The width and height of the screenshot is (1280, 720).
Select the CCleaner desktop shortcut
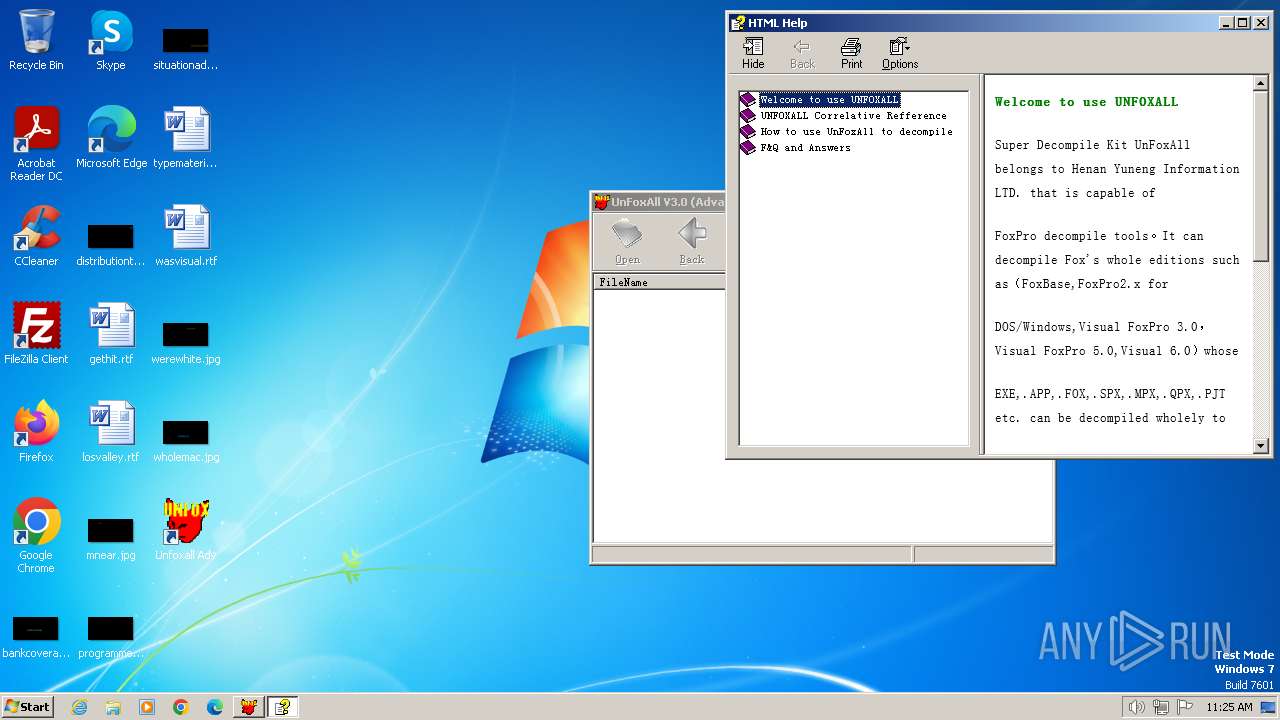[36, 236]
